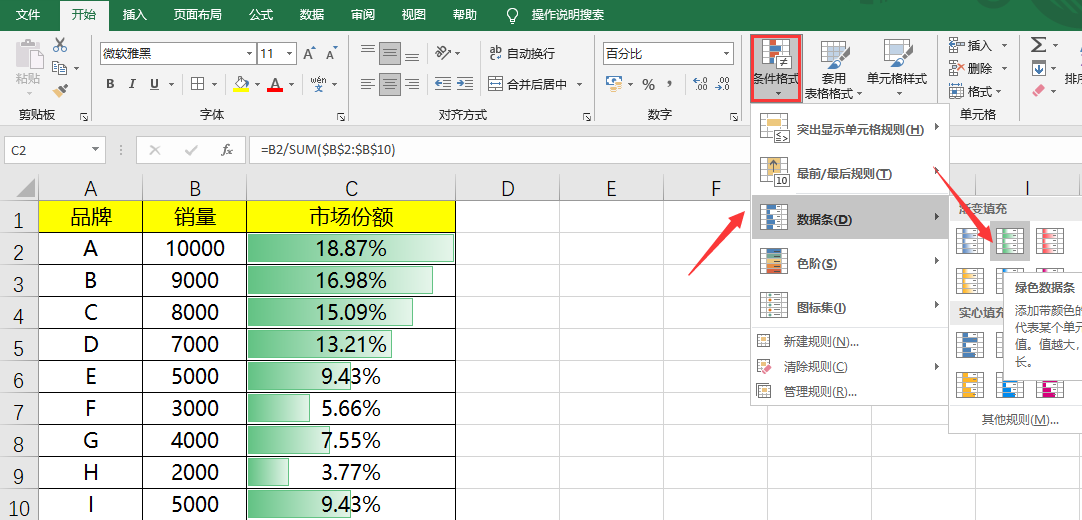Click the 条件格式 conditional formatting button
The width and height of the screenshot is (1082, 520).
pos(777,68)
